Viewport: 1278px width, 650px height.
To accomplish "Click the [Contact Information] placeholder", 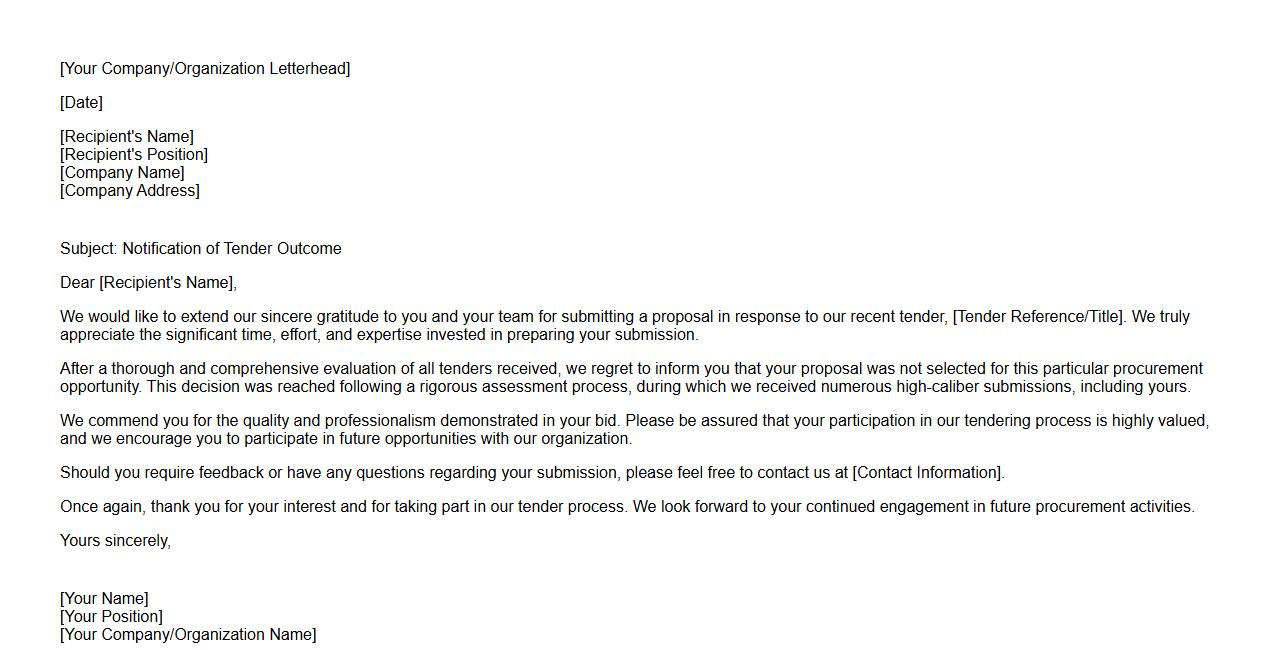I will (x=927, y=473).
